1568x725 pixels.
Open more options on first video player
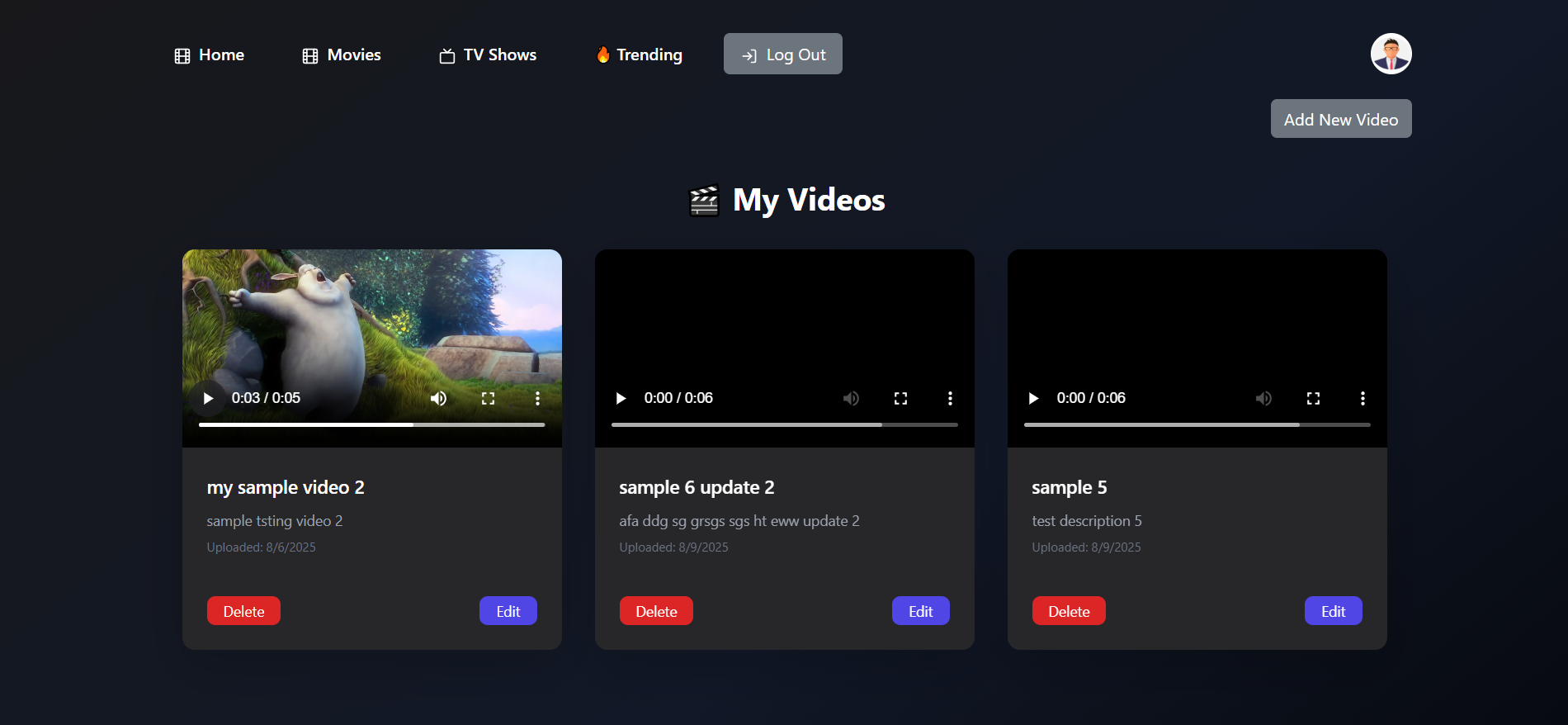coord(537,398)
